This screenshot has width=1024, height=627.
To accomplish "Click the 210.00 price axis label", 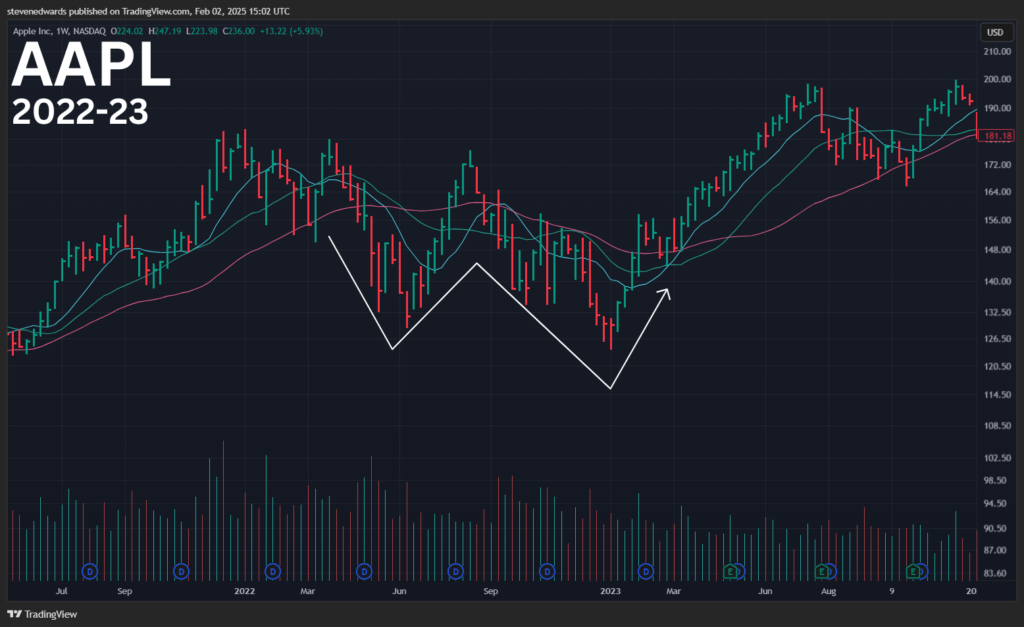I will 997,52.
